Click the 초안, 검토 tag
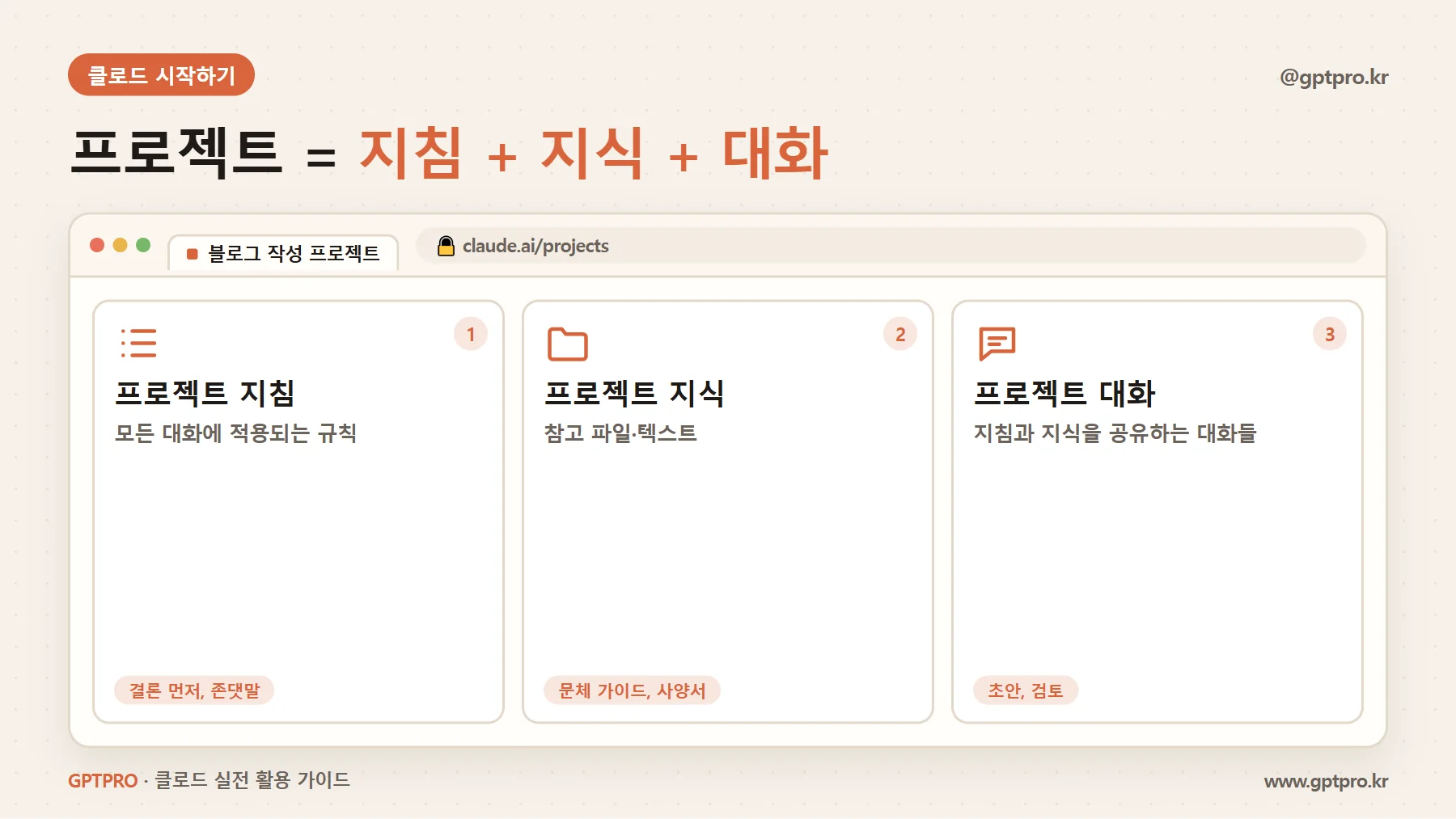Viewport: 1456px width, 819px height. pos(1025,690)
